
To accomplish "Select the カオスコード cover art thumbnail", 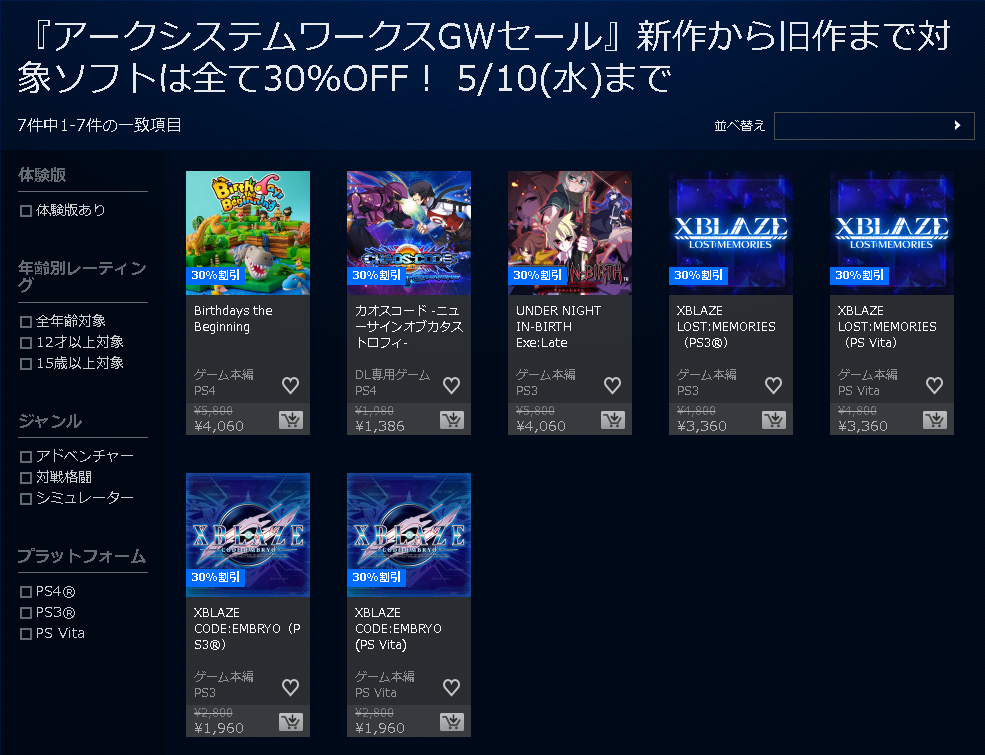I will point(408,233).
